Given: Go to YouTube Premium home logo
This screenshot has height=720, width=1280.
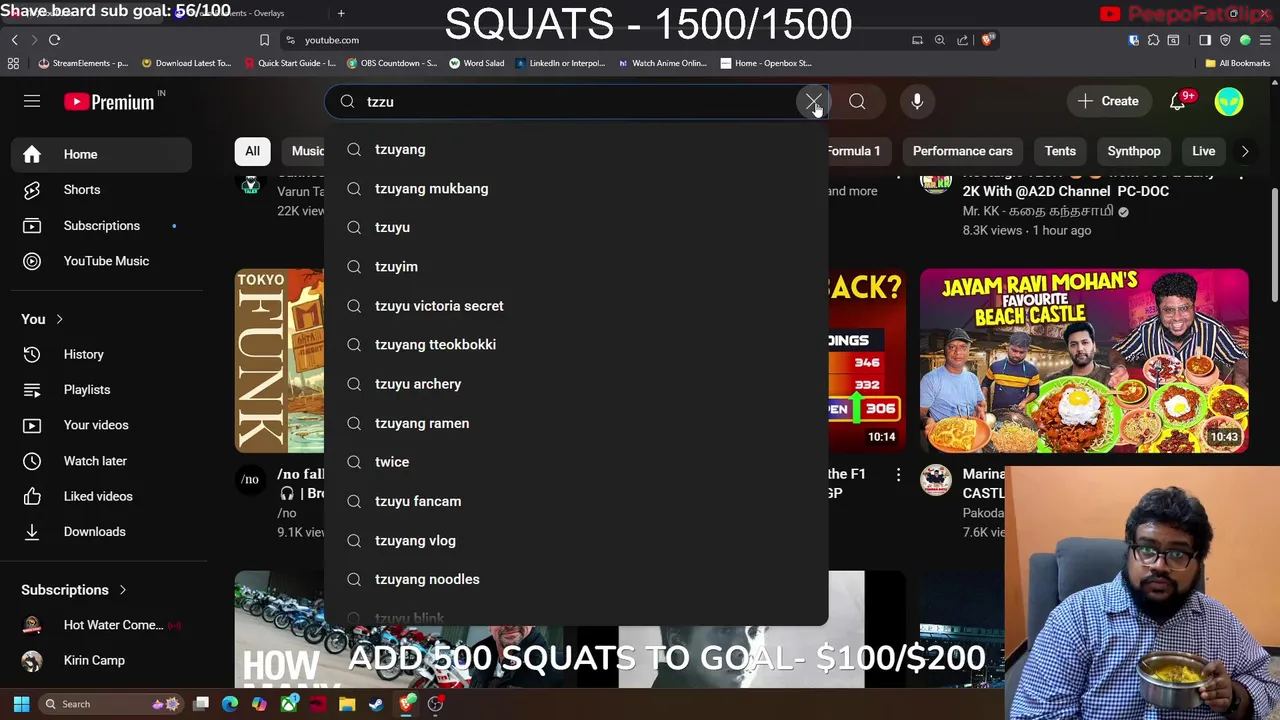Looking at the screenshot, I should click(110, 101).
